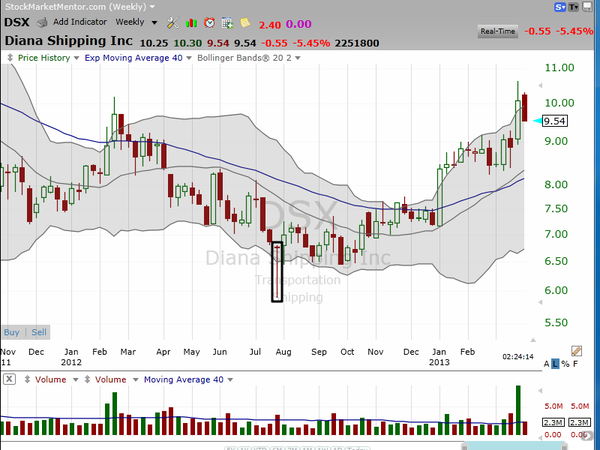
Task: Expand the StockMarketMentor.com (Weekly) layout dropdown
Action: (152, 7)
